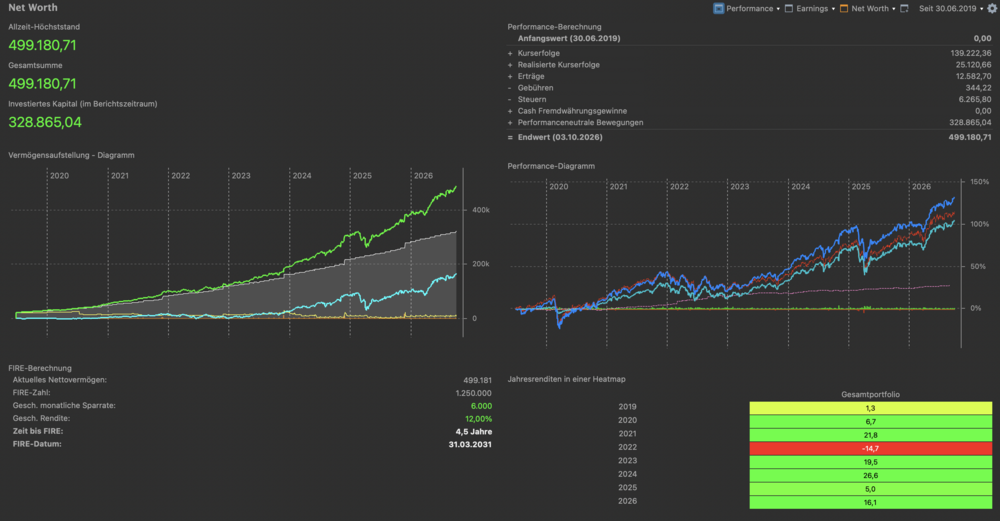Screen dimensions: 1000x521
Task: Click the Kurserfolge value 139.222,36
Action: click(971, 54)
